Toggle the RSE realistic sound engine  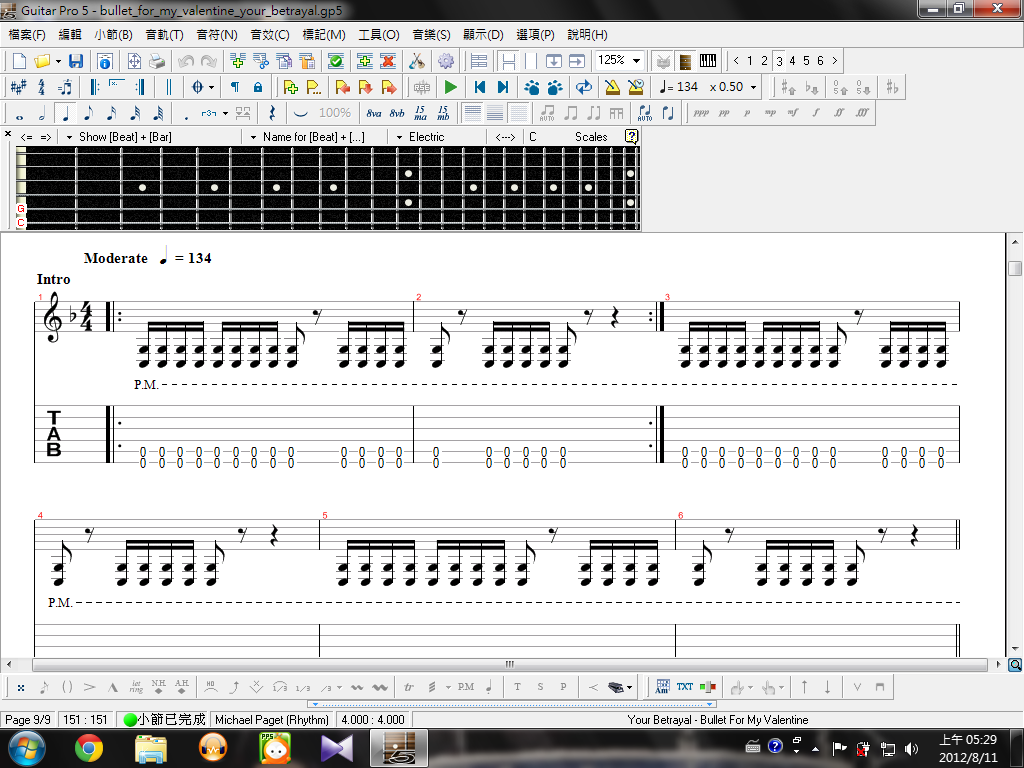pyautogui.click(x=422, y=87)
